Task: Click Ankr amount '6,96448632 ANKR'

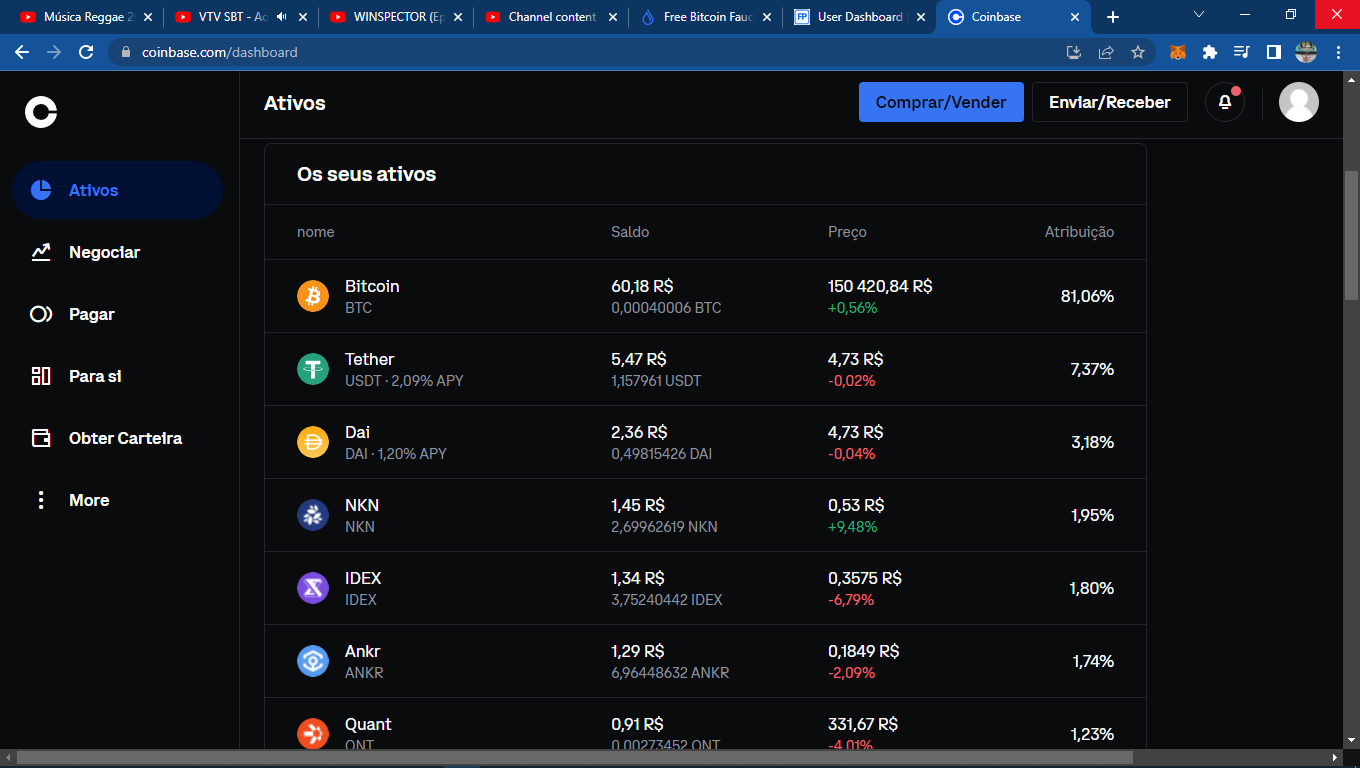Action: point(670,673)
